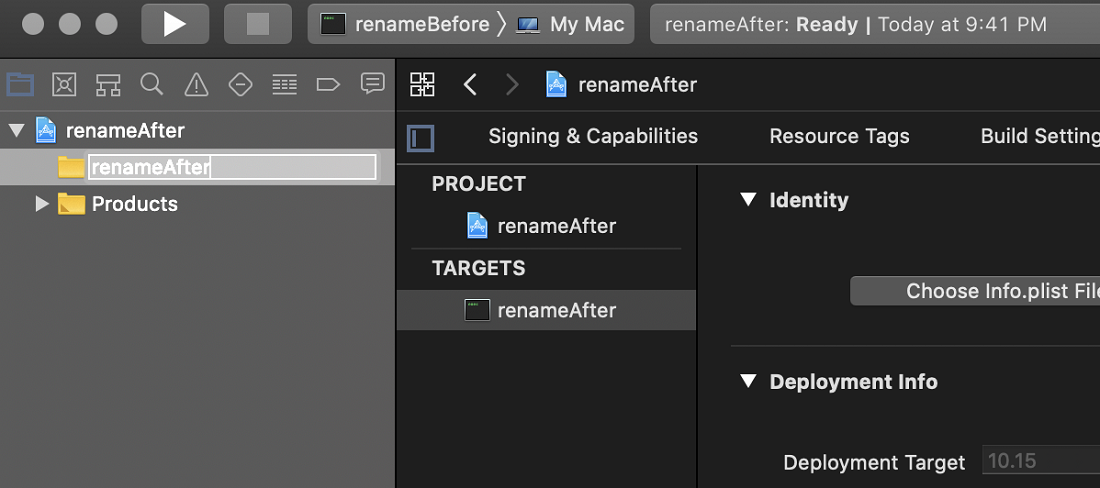Collapse the renameAfter project tree
The height and width of the screenshot is (488, 1100).
pyautogui.click(x=17, y=130)
